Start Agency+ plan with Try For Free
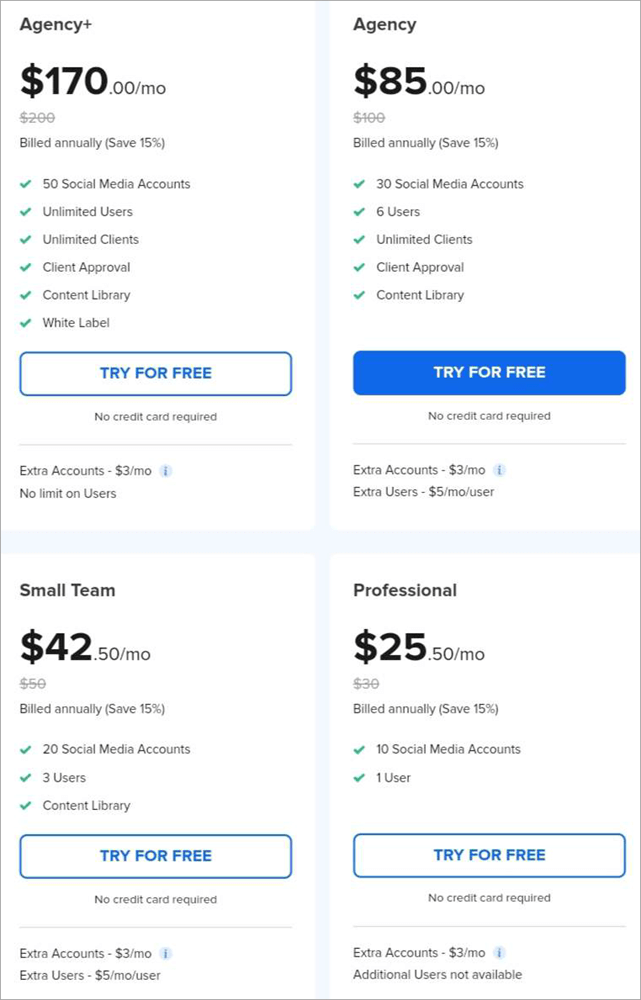 click(156, 374)
